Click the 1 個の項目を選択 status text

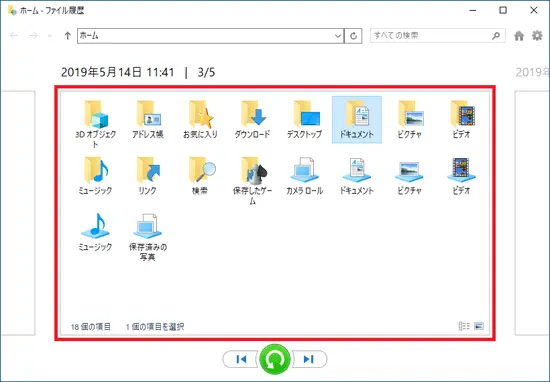click(155, 327)
